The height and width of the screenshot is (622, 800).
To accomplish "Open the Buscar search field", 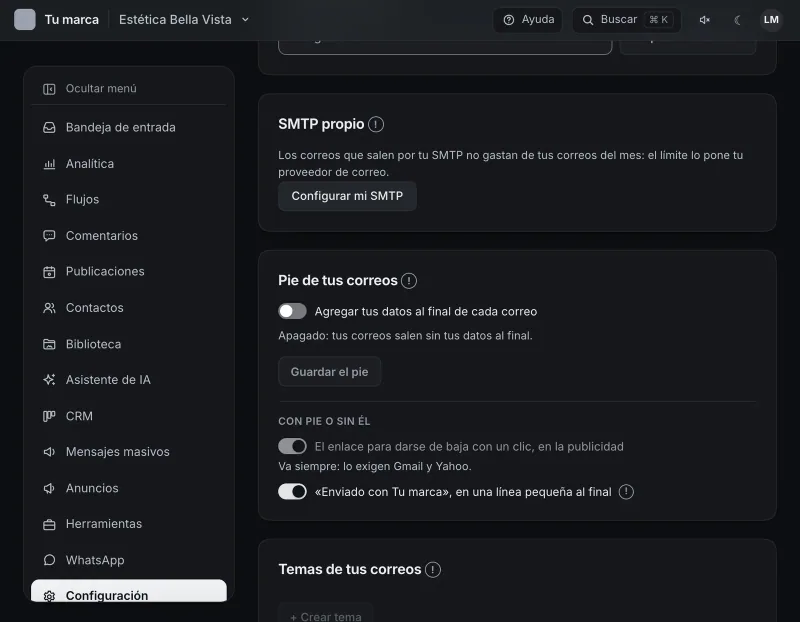I will click(x=627, y=19).
